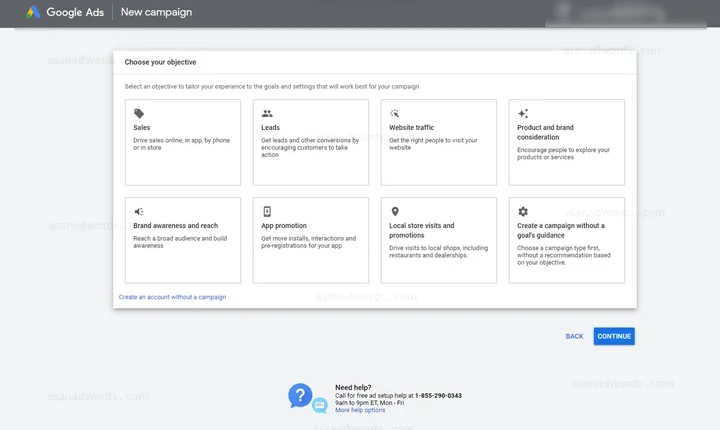Click the Google Ads title text
This screenshot has width=720, height=430.
pos(75,12)
